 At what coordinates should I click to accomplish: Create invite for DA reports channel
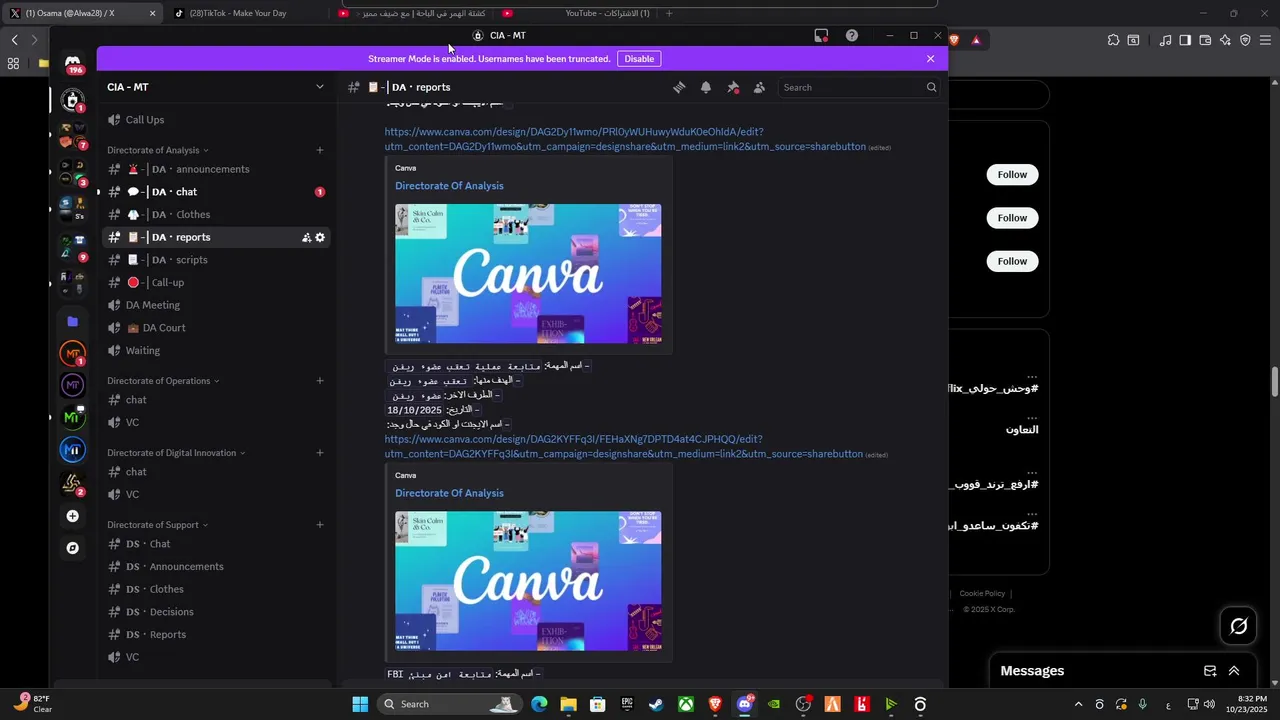(x=306, y=237)
